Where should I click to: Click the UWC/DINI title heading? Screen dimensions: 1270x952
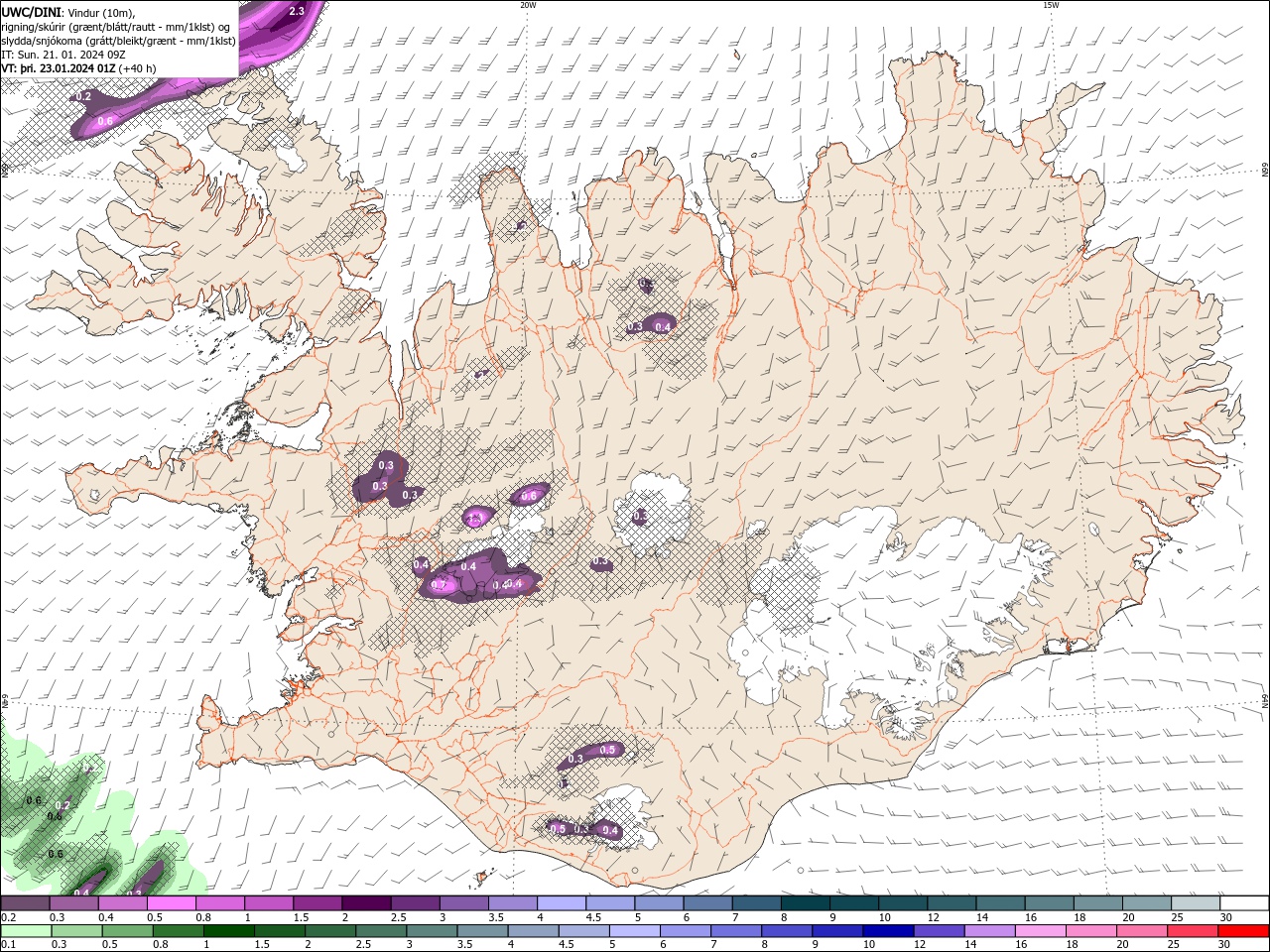30,11
